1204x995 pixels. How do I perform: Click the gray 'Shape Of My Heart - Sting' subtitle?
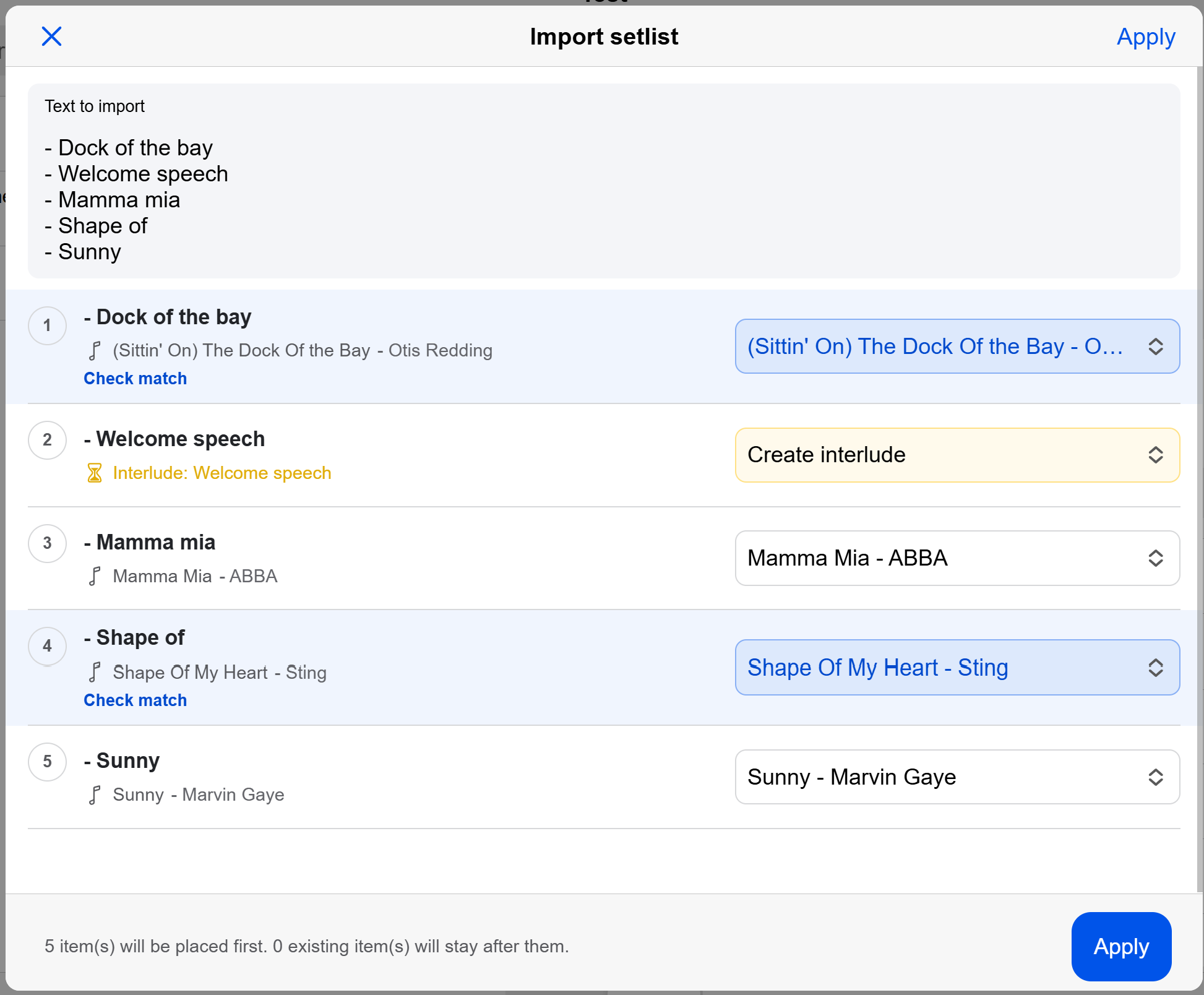pos(220,672)
